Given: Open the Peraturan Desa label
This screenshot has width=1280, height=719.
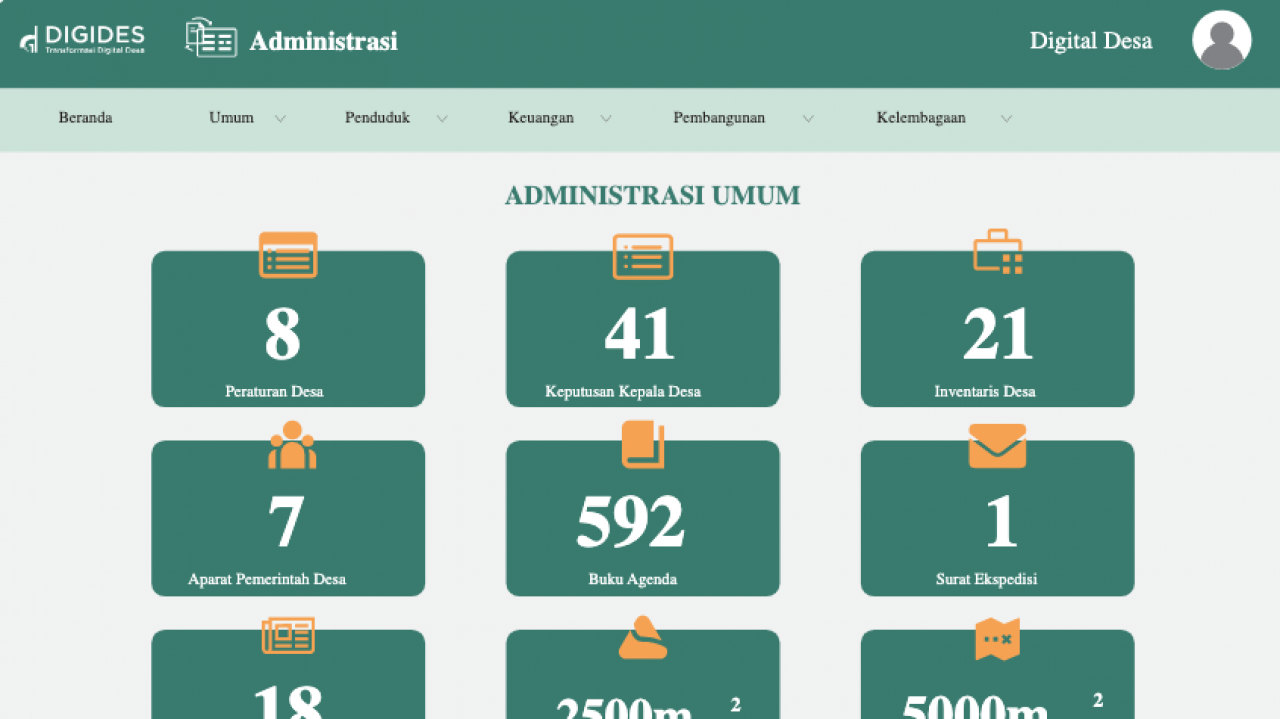Looking at the screenshot, I should [274, 391].
